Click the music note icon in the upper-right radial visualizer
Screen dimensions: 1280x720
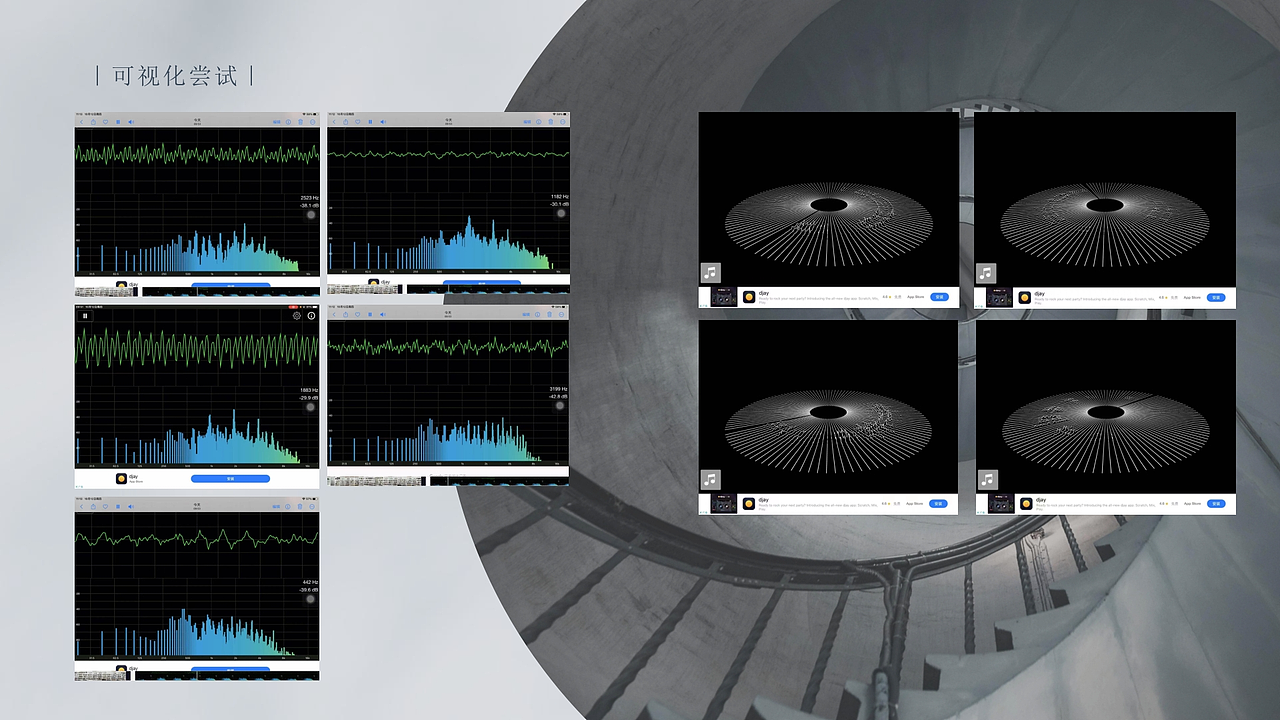coord(986,273)
